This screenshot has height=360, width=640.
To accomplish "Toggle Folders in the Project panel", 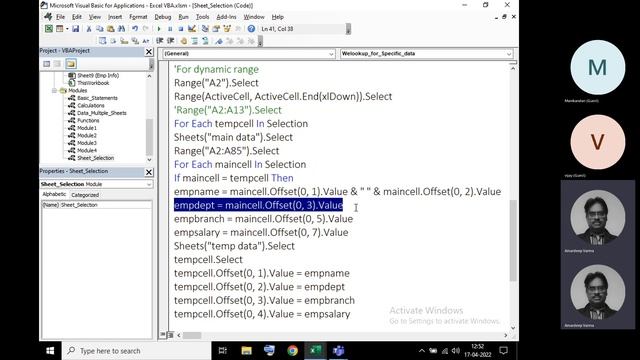I will coord(71,64).
